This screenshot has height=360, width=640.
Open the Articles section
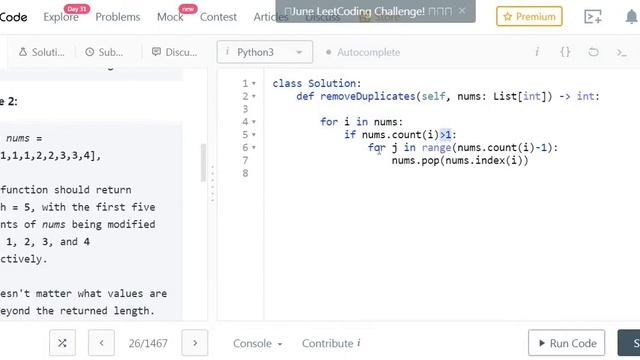click(x=270, y=17)
